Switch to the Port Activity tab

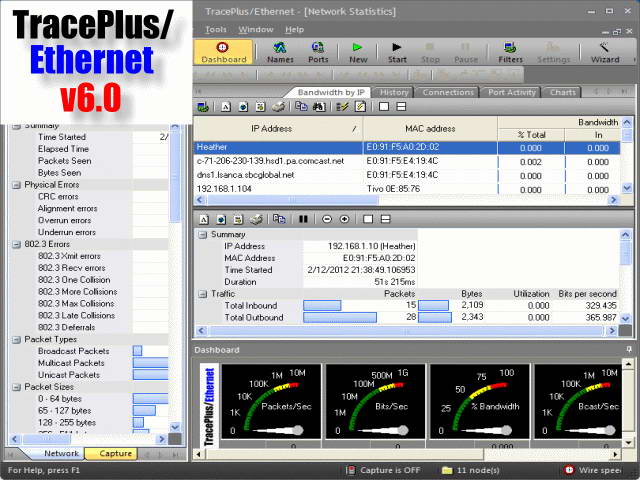click(x=511, y=93)
